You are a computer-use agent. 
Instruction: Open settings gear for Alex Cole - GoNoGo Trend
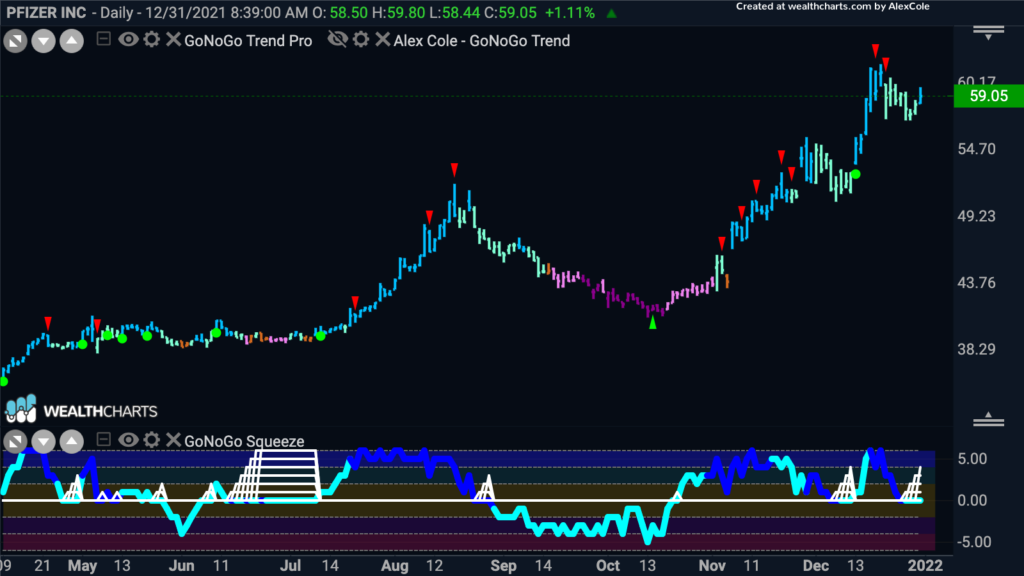point(361,39)
